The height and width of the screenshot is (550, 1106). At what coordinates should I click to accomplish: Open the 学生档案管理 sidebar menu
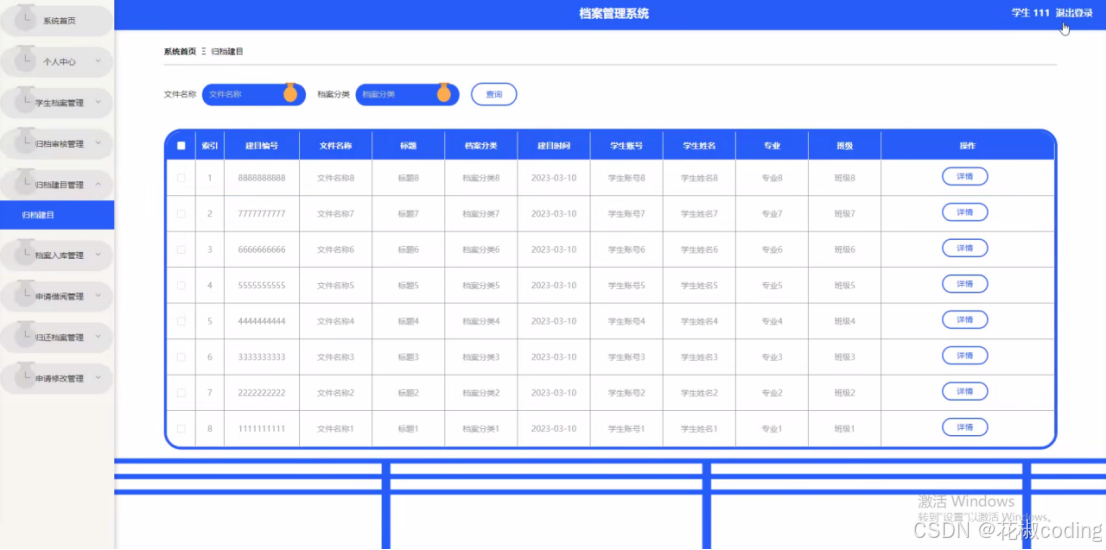point(56,103)
